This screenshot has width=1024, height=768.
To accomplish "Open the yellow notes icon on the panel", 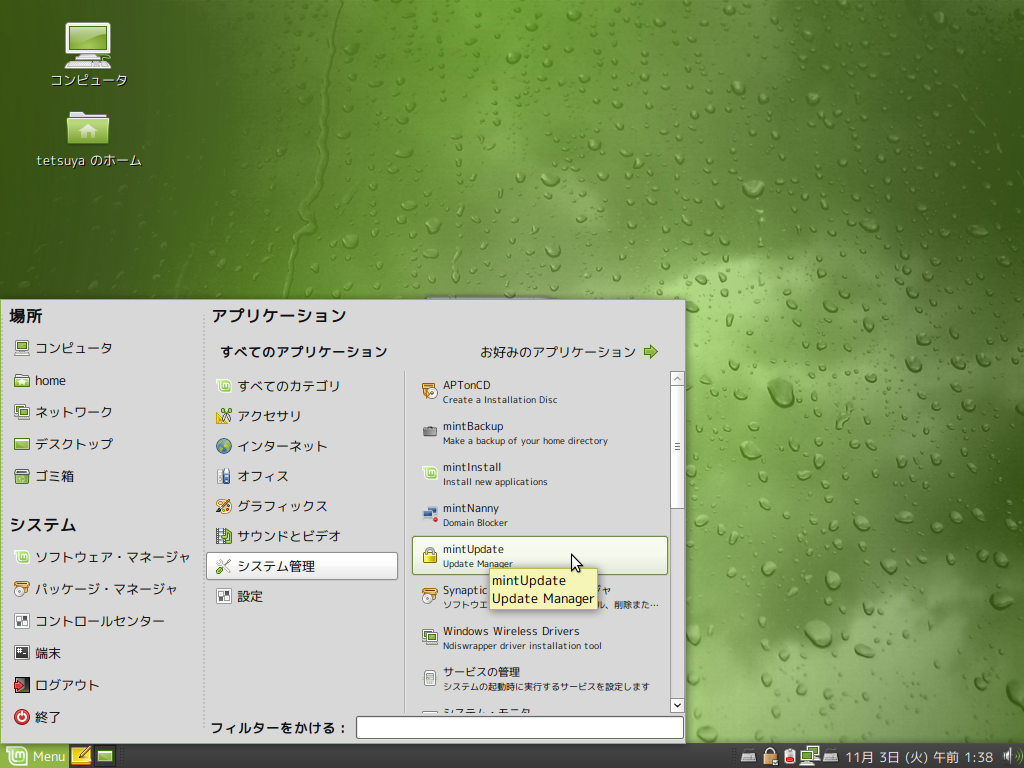I will coord(81,756).
